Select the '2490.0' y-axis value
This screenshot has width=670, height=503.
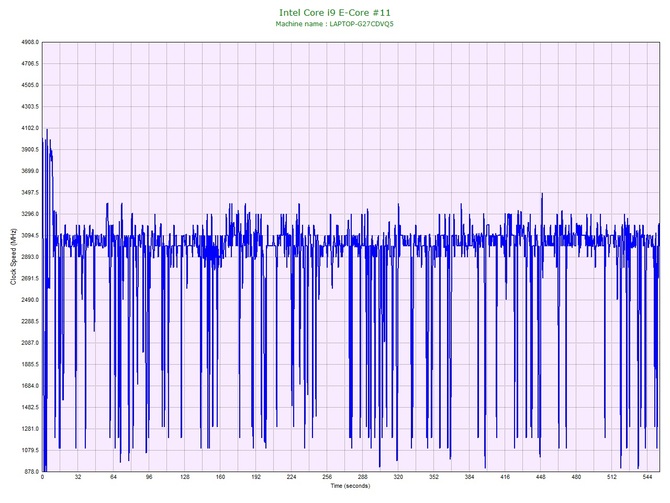30,300
